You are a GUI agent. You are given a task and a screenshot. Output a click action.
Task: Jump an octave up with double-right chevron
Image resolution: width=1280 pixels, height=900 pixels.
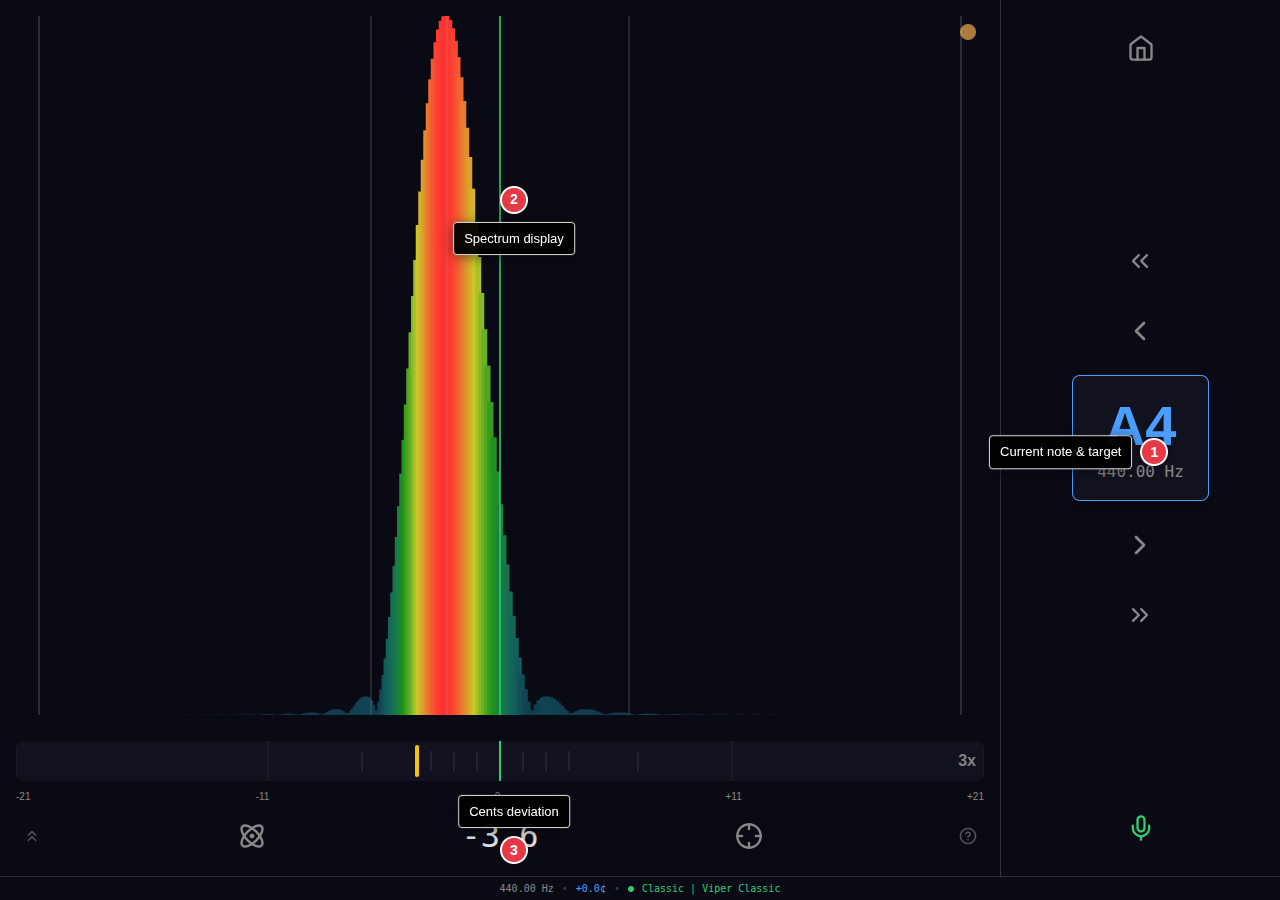pyautogui.click(x=1140, y=615)
